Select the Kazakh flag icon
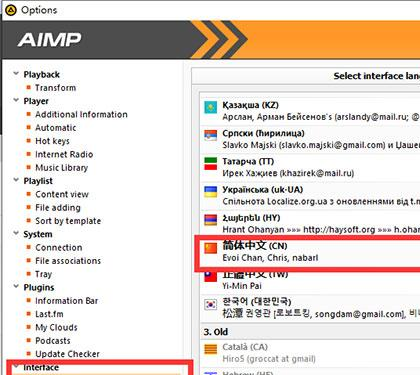Screen dimensions: 420x375 210,107
